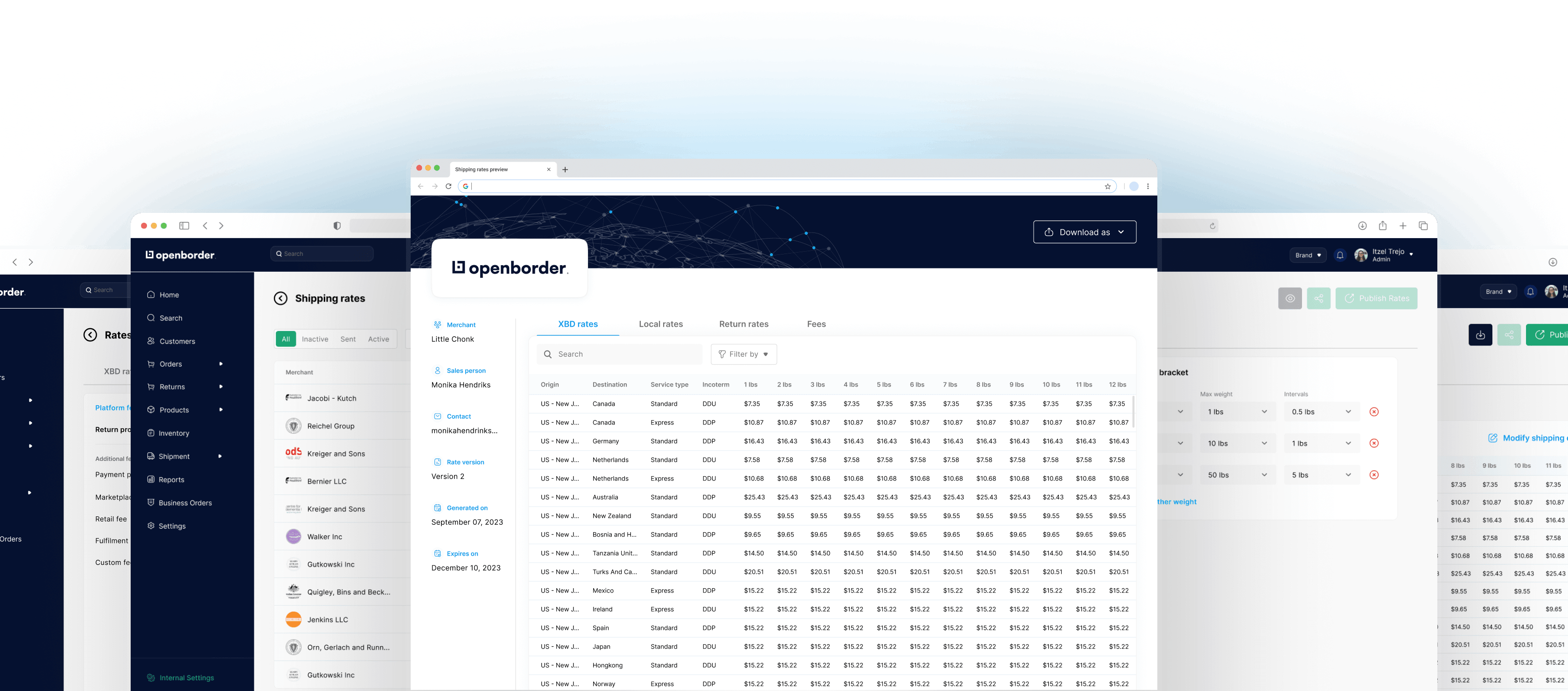Click Safari tab overview icon in middle window
The height and width of the screenshot is (691, 1568).
click(1423, 226)
